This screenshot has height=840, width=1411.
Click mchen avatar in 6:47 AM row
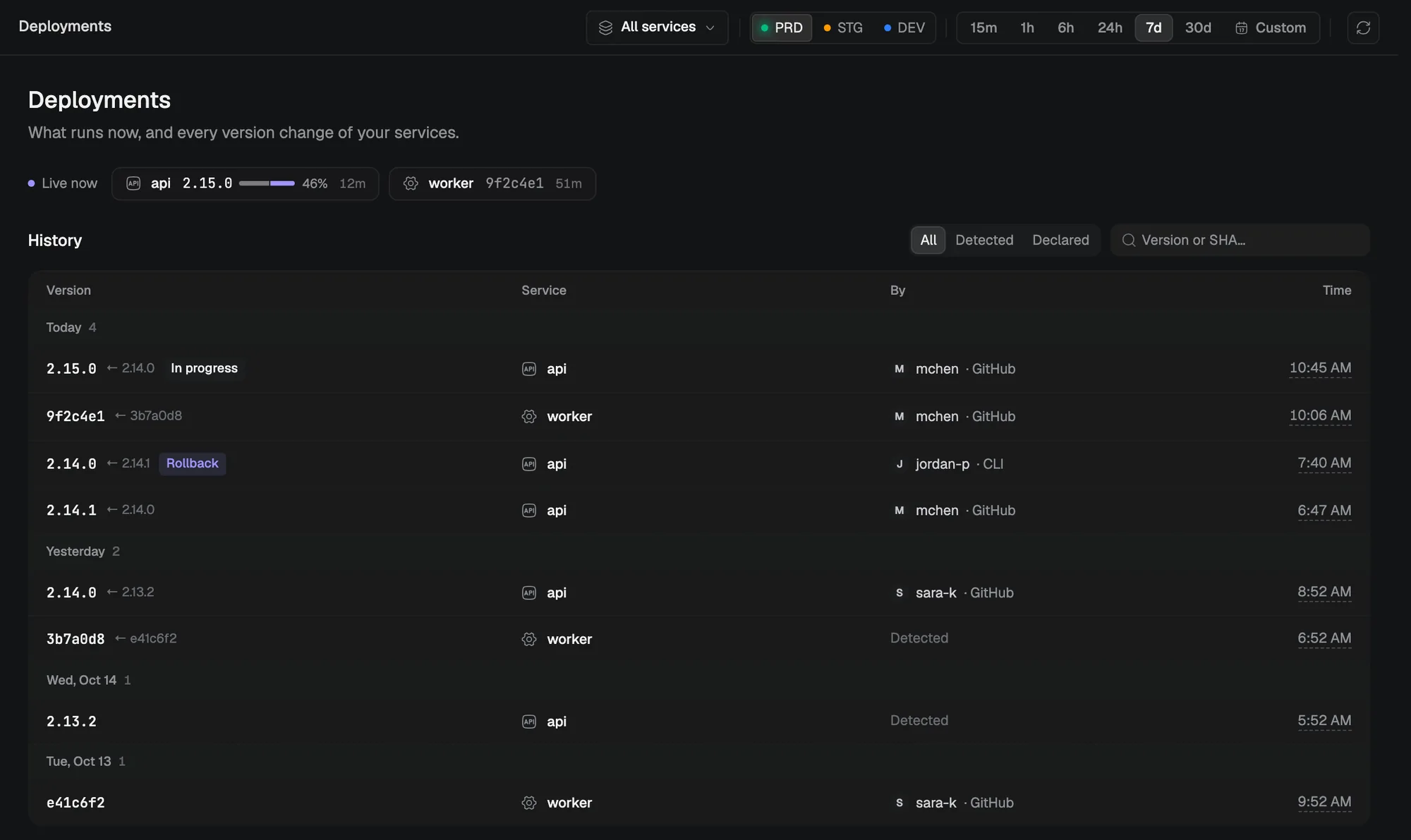[x=899, y=511]
